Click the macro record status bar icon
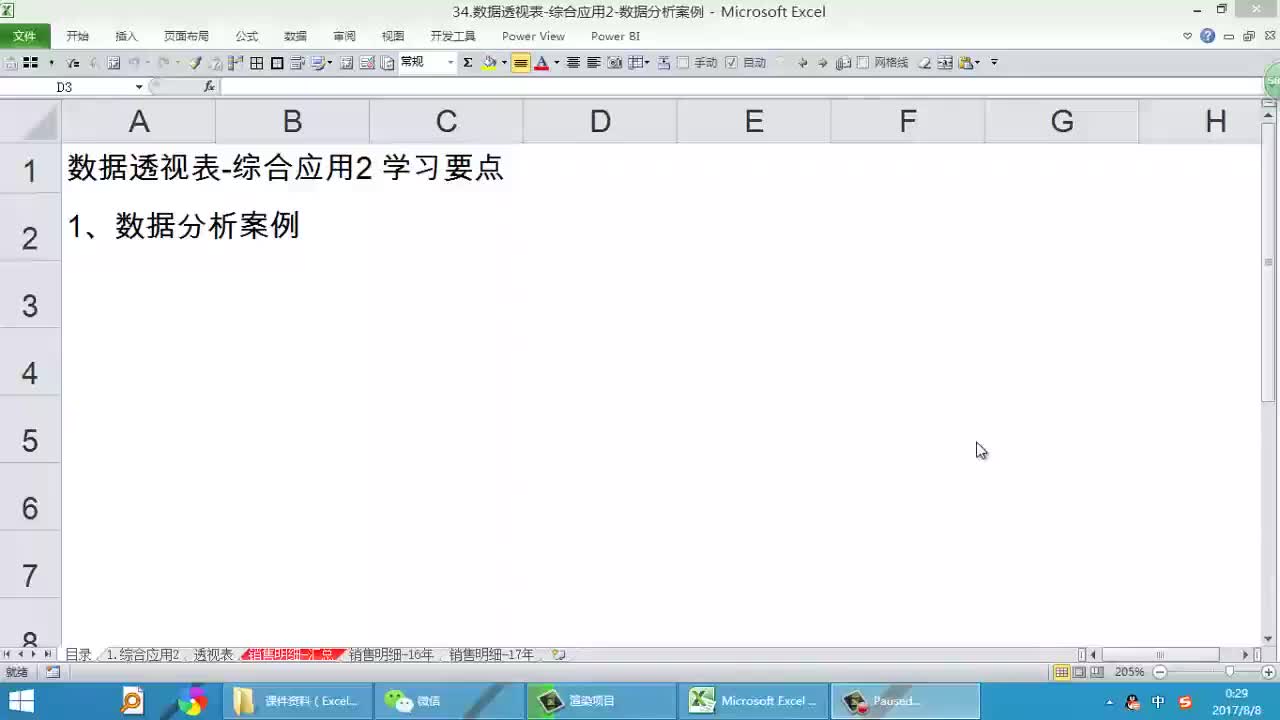This screenshot has width=1280, height=720. point(53,672)
